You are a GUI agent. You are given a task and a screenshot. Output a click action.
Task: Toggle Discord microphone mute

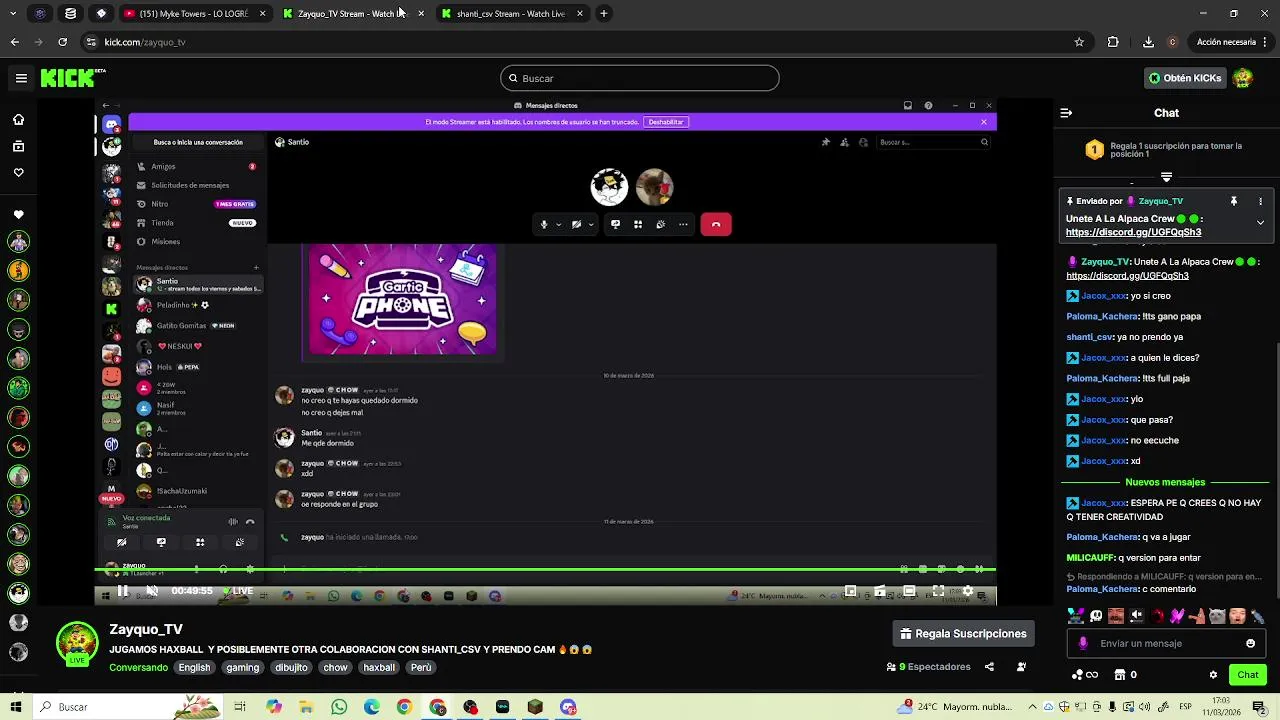pos(544,224)
